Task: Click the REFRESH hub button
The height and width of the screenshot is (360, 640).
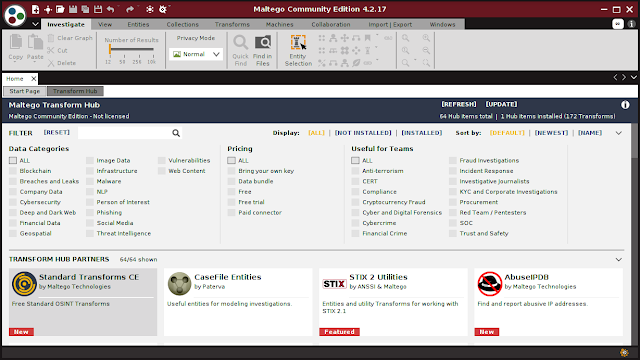Action: click(x=459, y=104)
